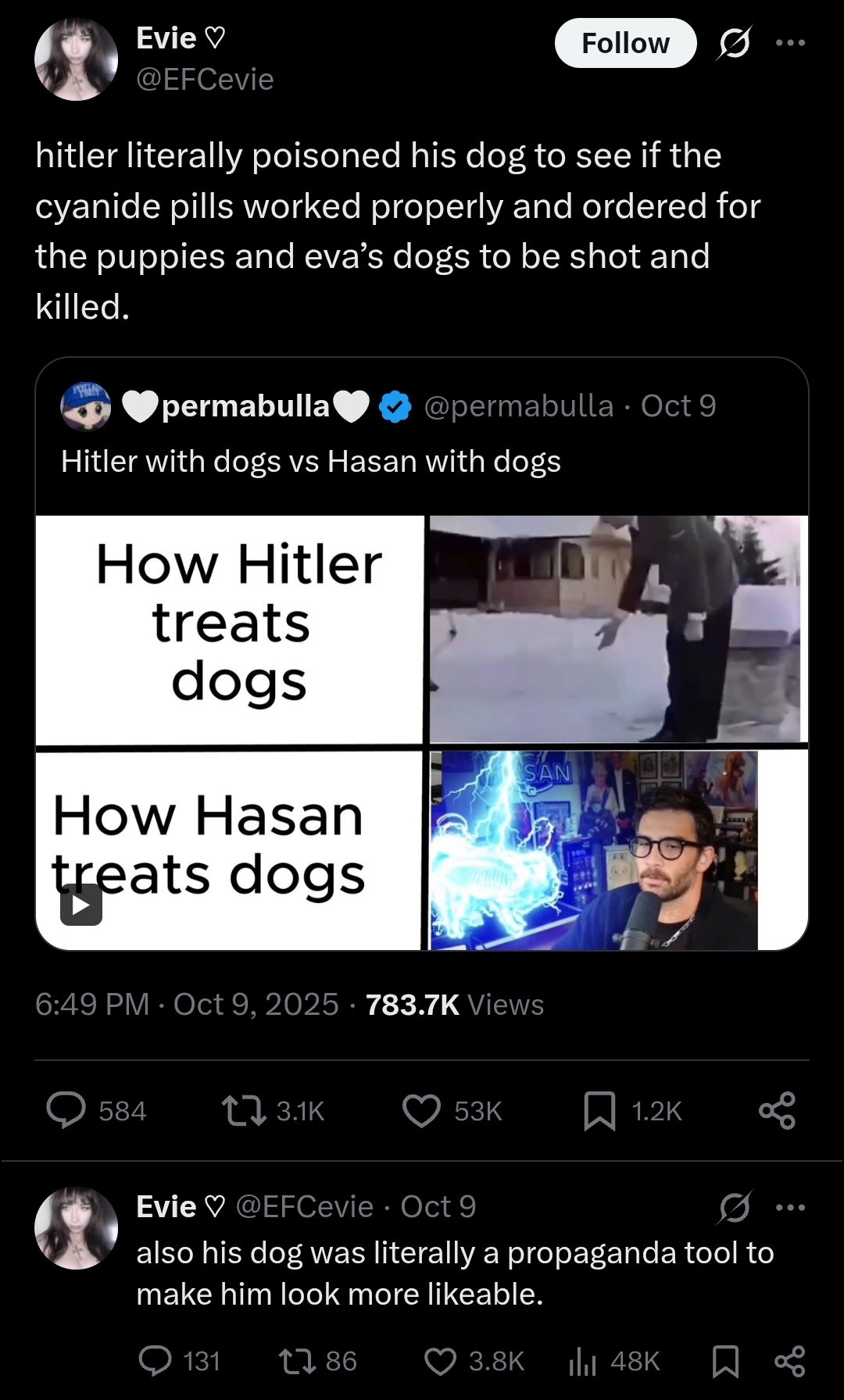Open the 783.7K Views count
Viewport: 844px width, 1400px height.
[x=454, y=1004]
